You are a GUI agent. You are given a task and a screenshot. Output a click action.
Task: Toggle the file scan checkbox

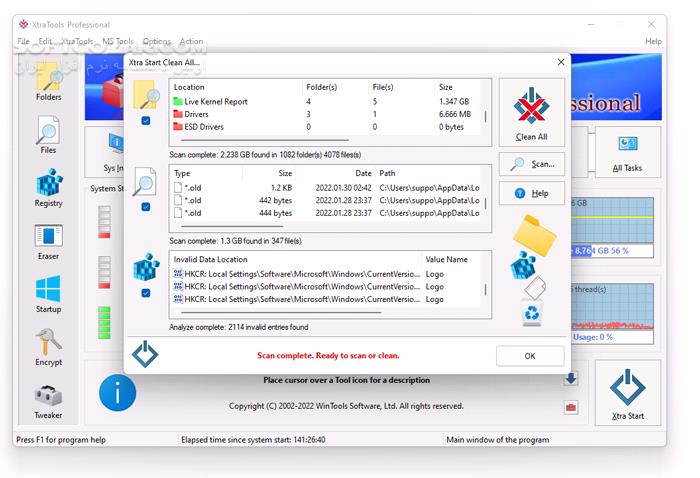point(146,207)
